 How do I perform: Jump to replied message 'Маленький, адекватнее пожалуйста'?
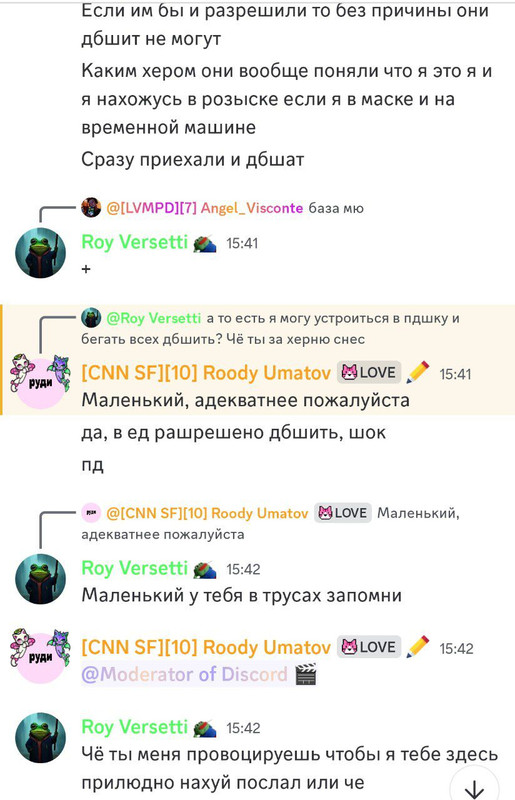pos(270,523)
